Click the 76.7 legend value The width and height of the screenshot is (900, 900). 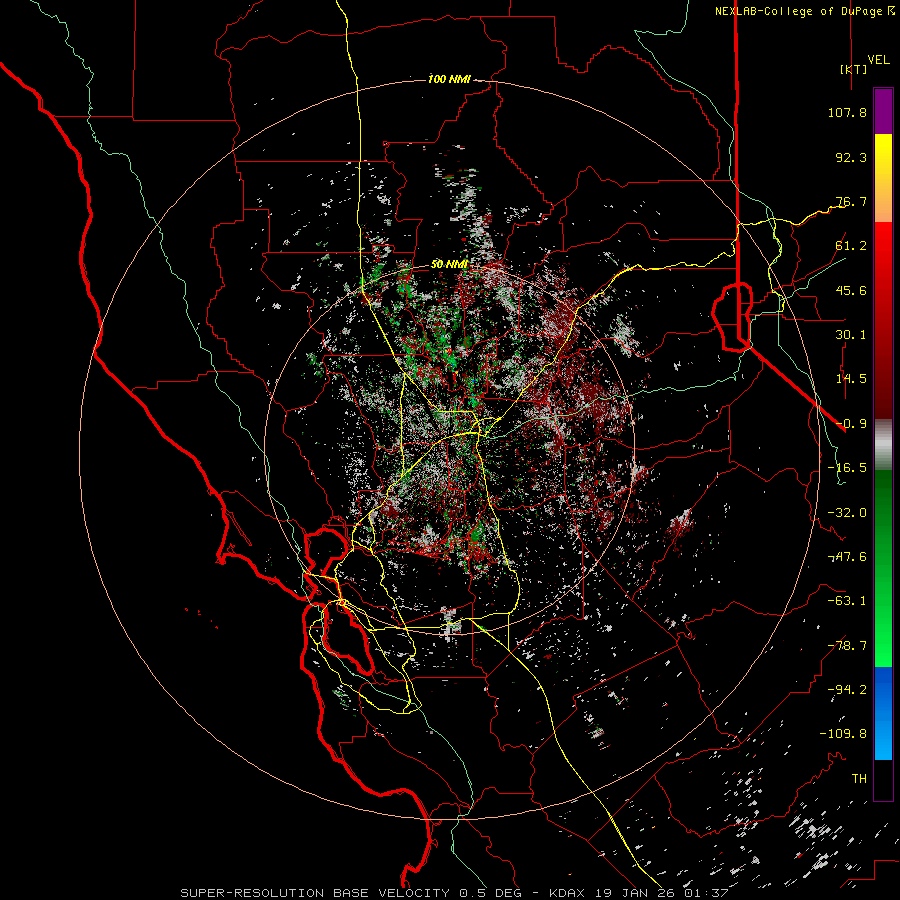851,201
